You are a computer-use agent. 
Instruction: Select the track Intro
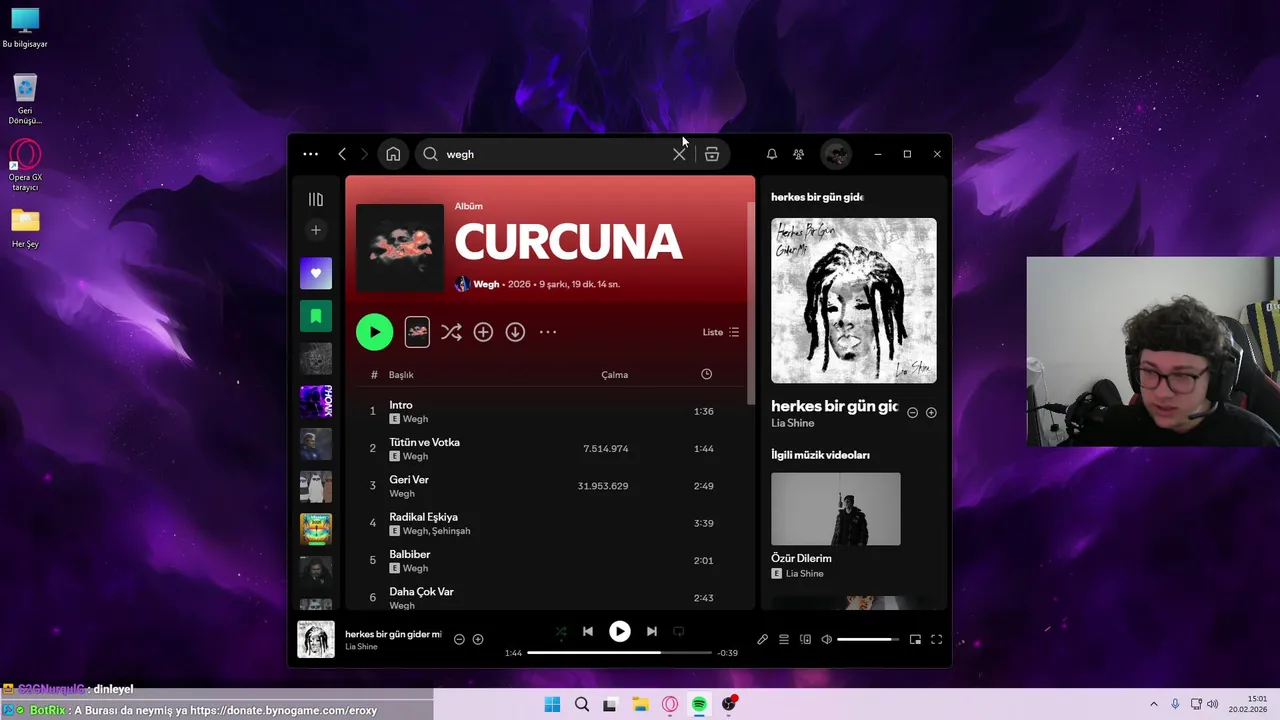401,405
